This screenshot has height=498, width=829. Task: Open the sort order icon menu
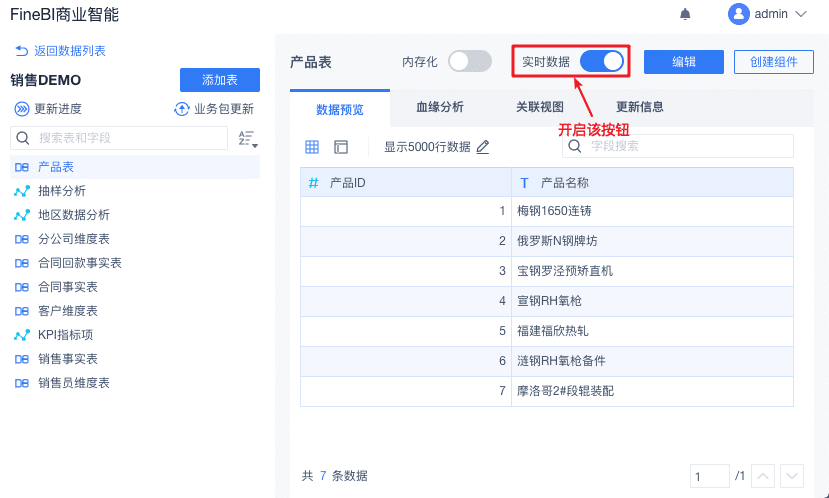click(x=247, y=139)
